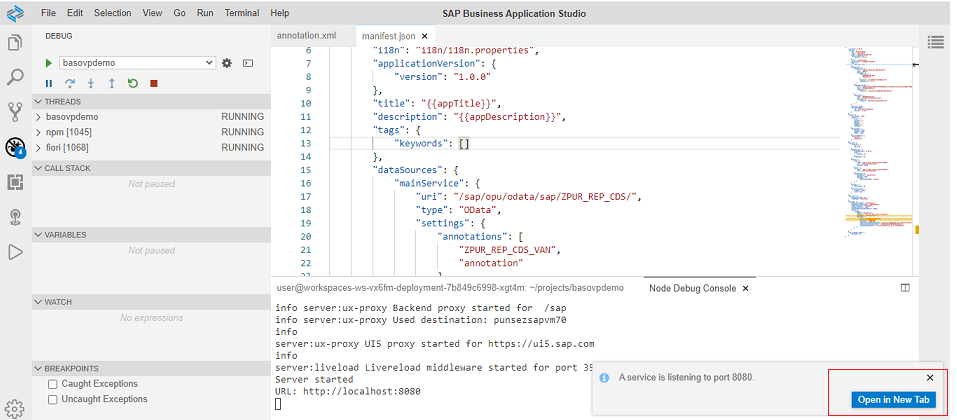Image resolution: width=957 pixels, height=420 pixels.
Task: Select the manifest.json editor tab
Action: point(388,36)
